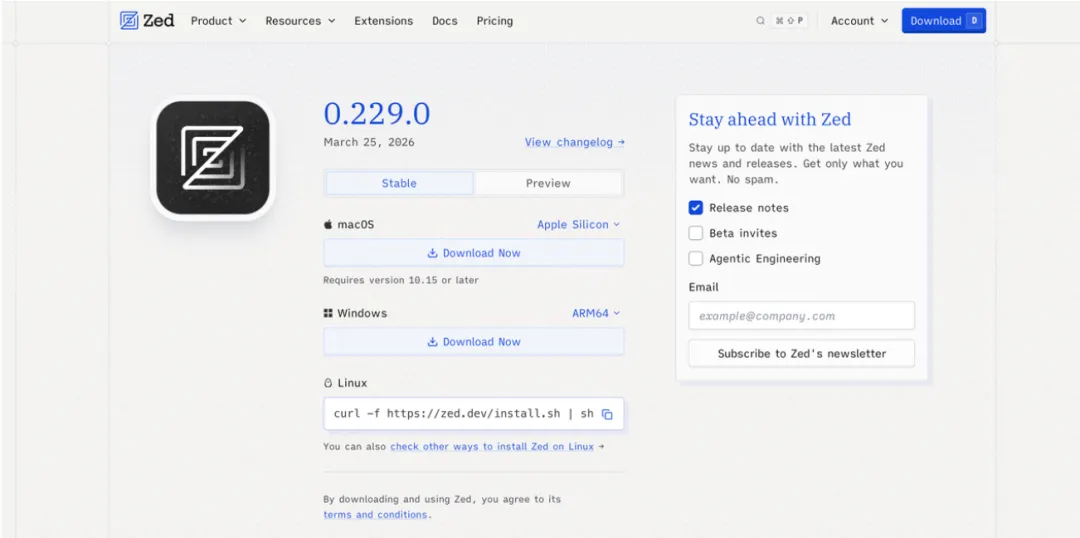Image resolution: width=1080 pixels, height=538 pixels.
Task: Click the header Download button
Action: point(944,21)
